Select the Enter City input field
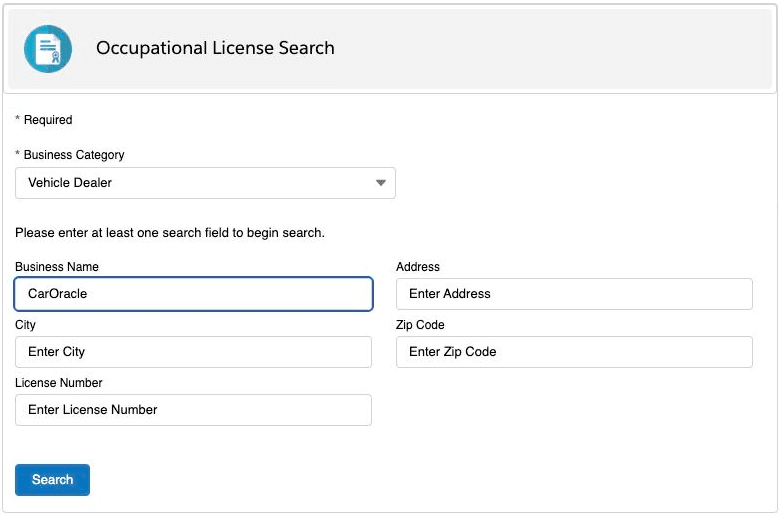Screen dimensions: 780x516 (193, 352)
